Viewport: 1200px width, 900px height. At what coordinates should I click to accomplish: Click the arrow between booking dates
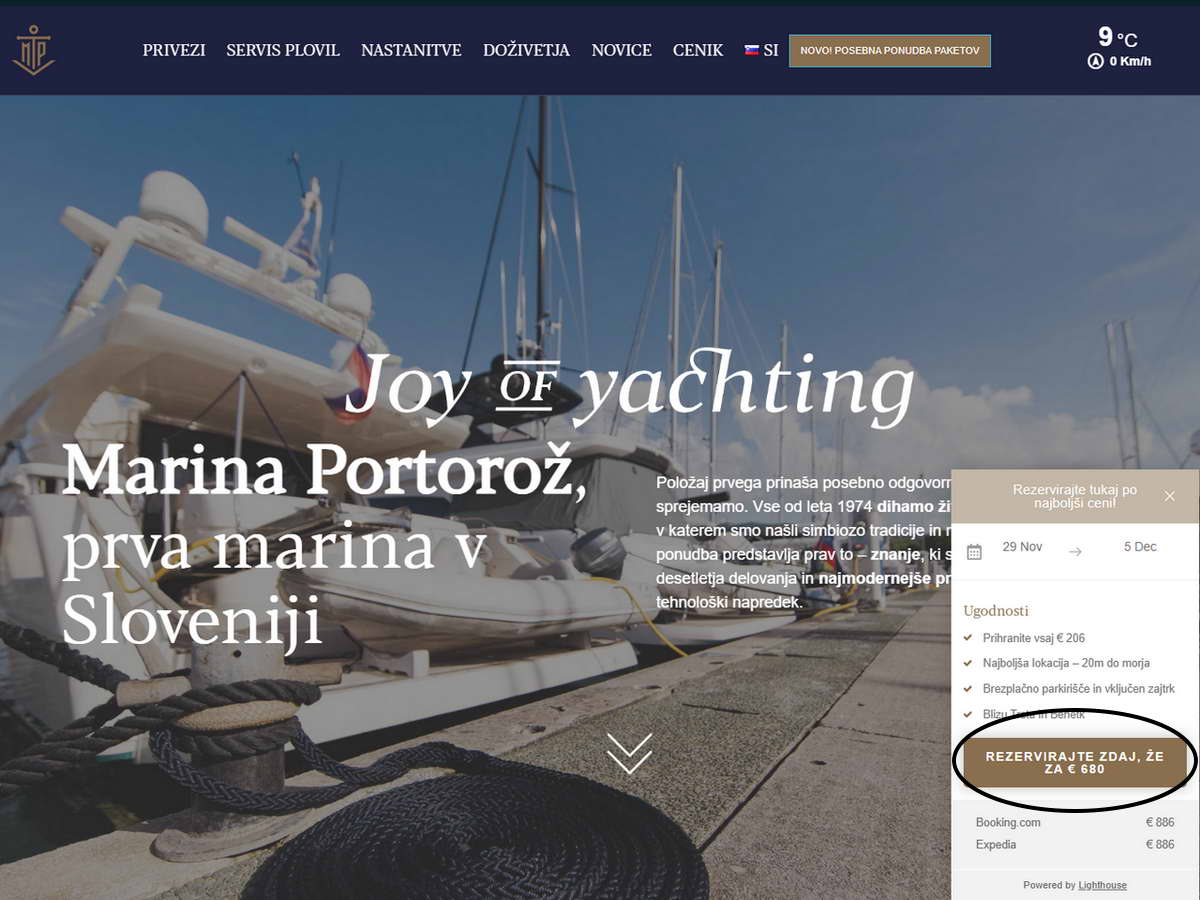point(1075,551)
